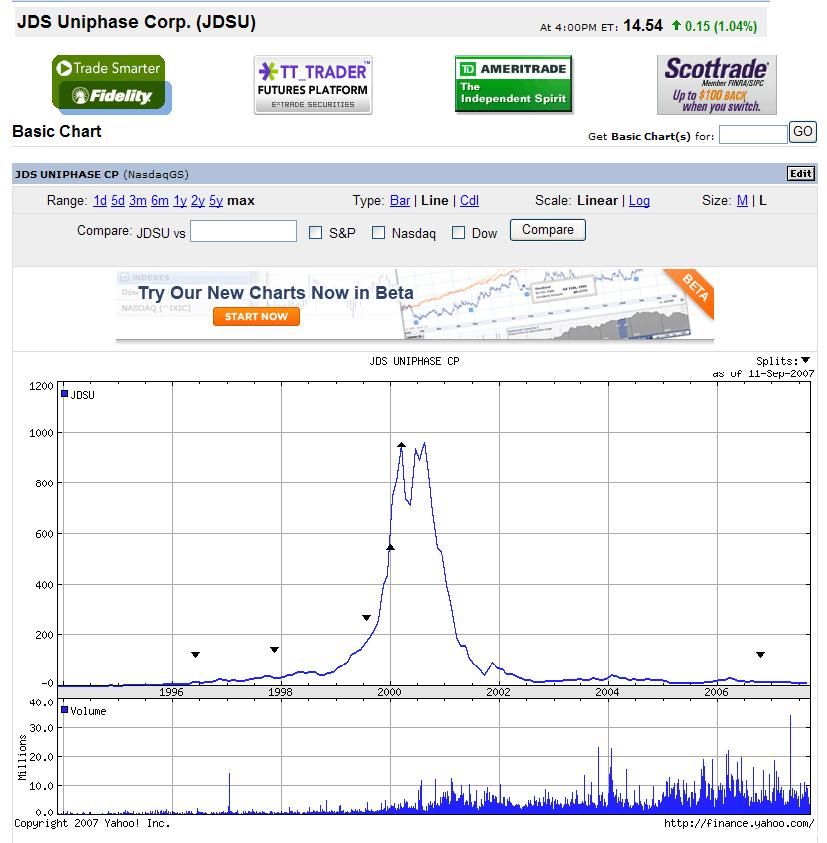This screenshot has width=827, height=843.
Task: Click the Splits legend triangle icon
Action: [805, 360]
